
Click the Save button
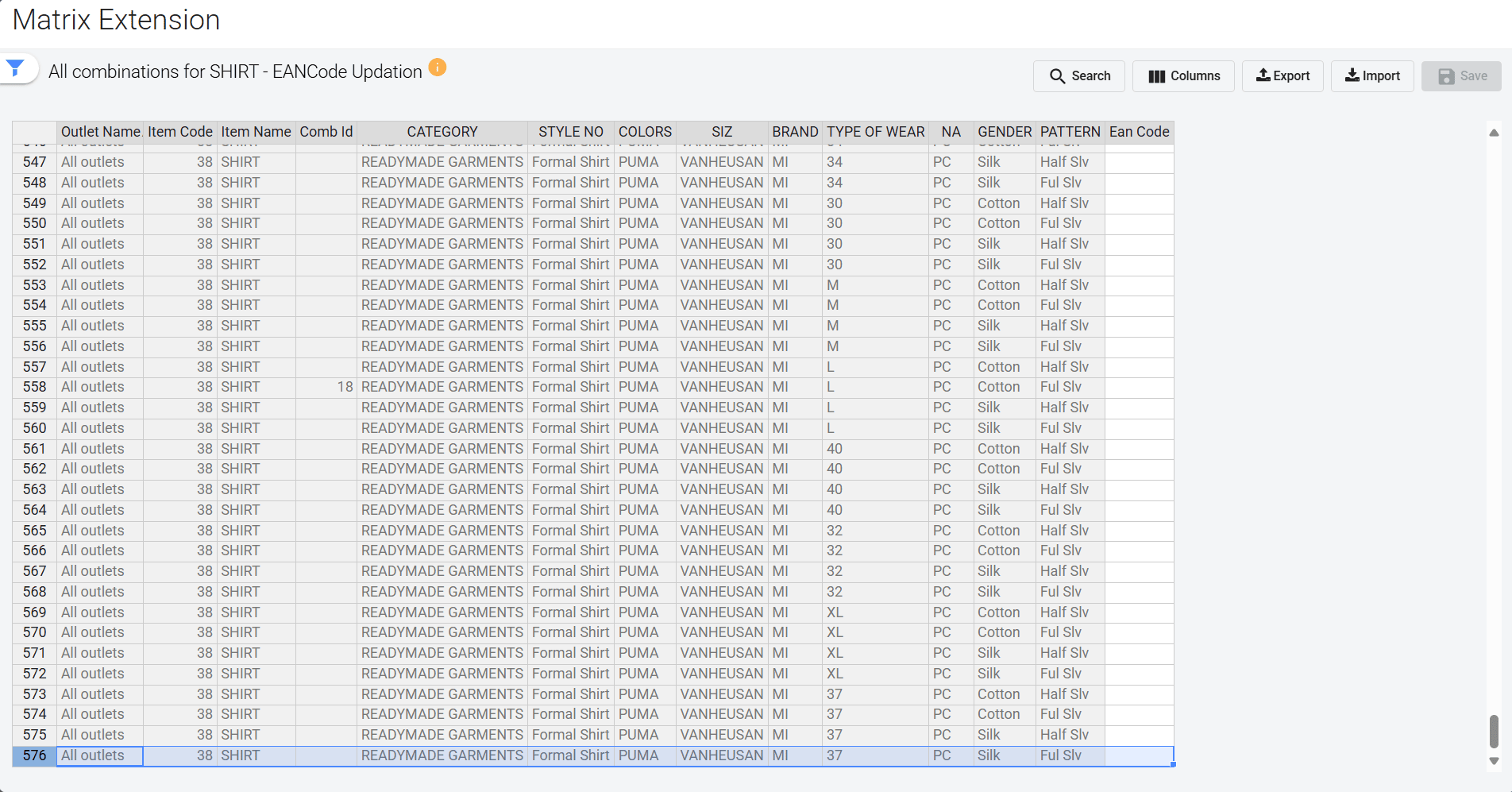(x=1461, y=76)
